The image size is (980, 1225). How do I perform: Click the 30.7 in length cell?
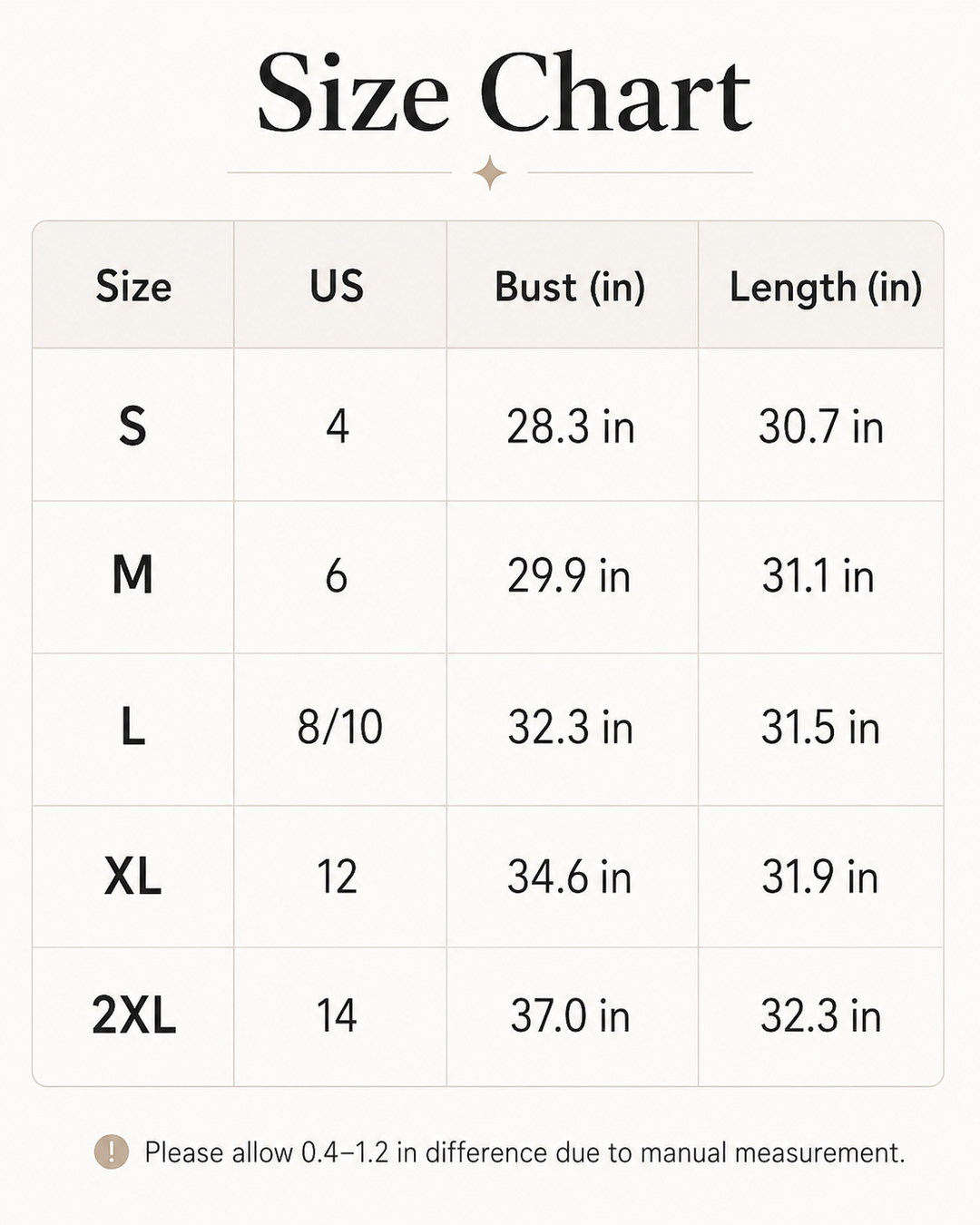coord(821,426)
